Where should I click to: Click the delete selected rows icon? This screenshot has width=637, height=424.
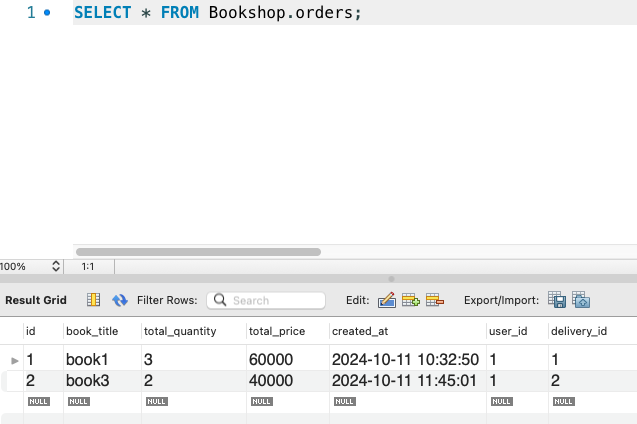click(x=435, y=300)
